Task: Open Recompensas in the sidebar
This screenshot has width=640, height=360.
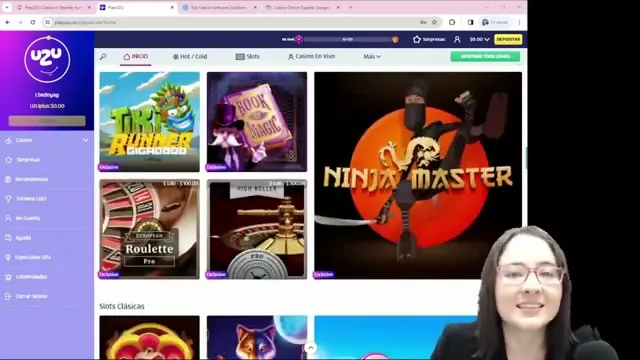Action: (x=31, y=179)
